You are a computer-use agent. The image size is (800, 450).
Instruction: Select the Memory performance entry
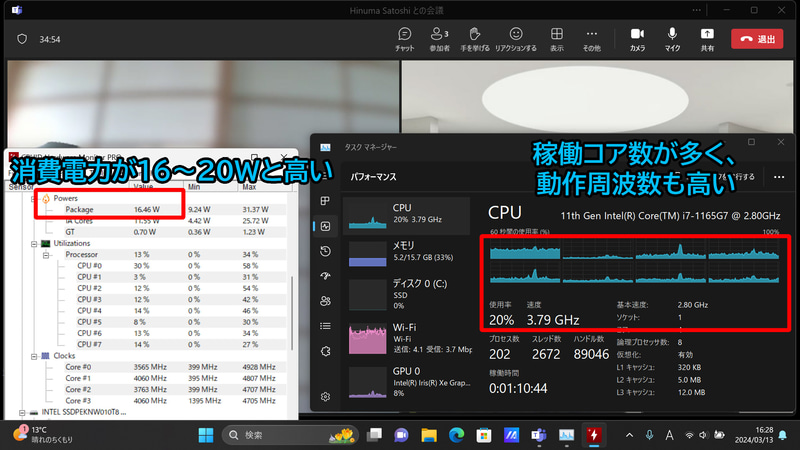coord(407,254)
